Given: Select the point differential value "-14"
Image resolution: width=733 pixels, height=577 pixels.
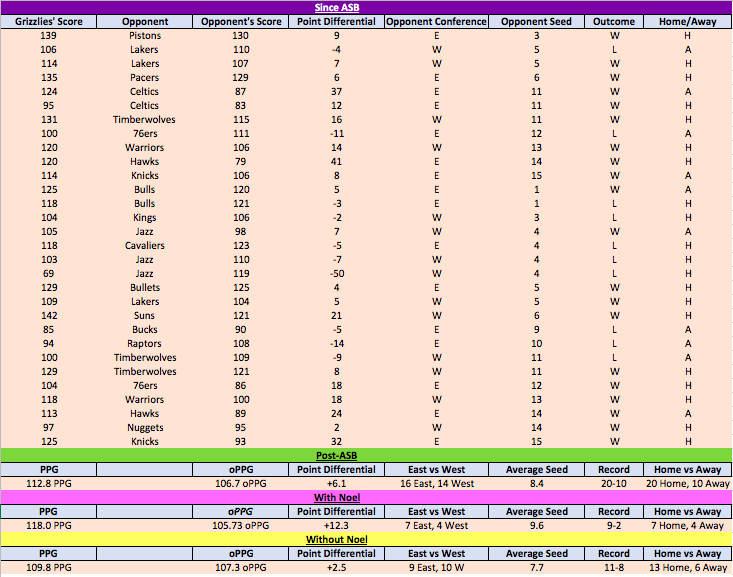Looking at the screenshot, I should point(337,344).
